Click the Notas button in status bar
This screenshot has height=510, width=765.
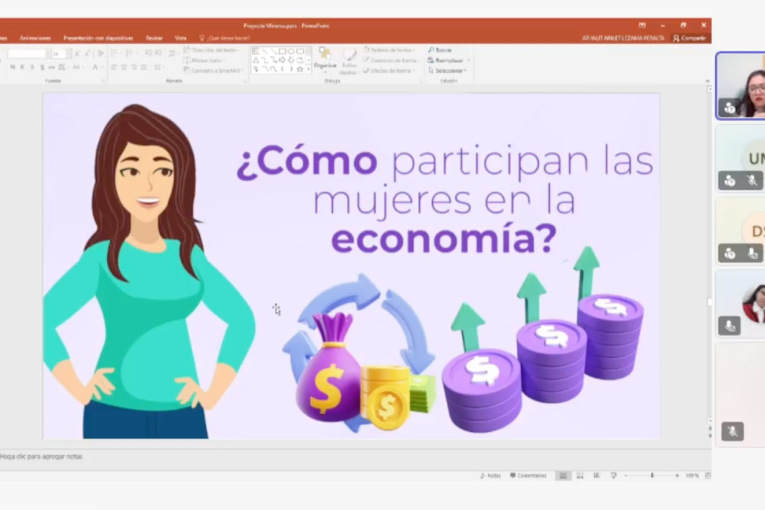click(x=491, y=476)
